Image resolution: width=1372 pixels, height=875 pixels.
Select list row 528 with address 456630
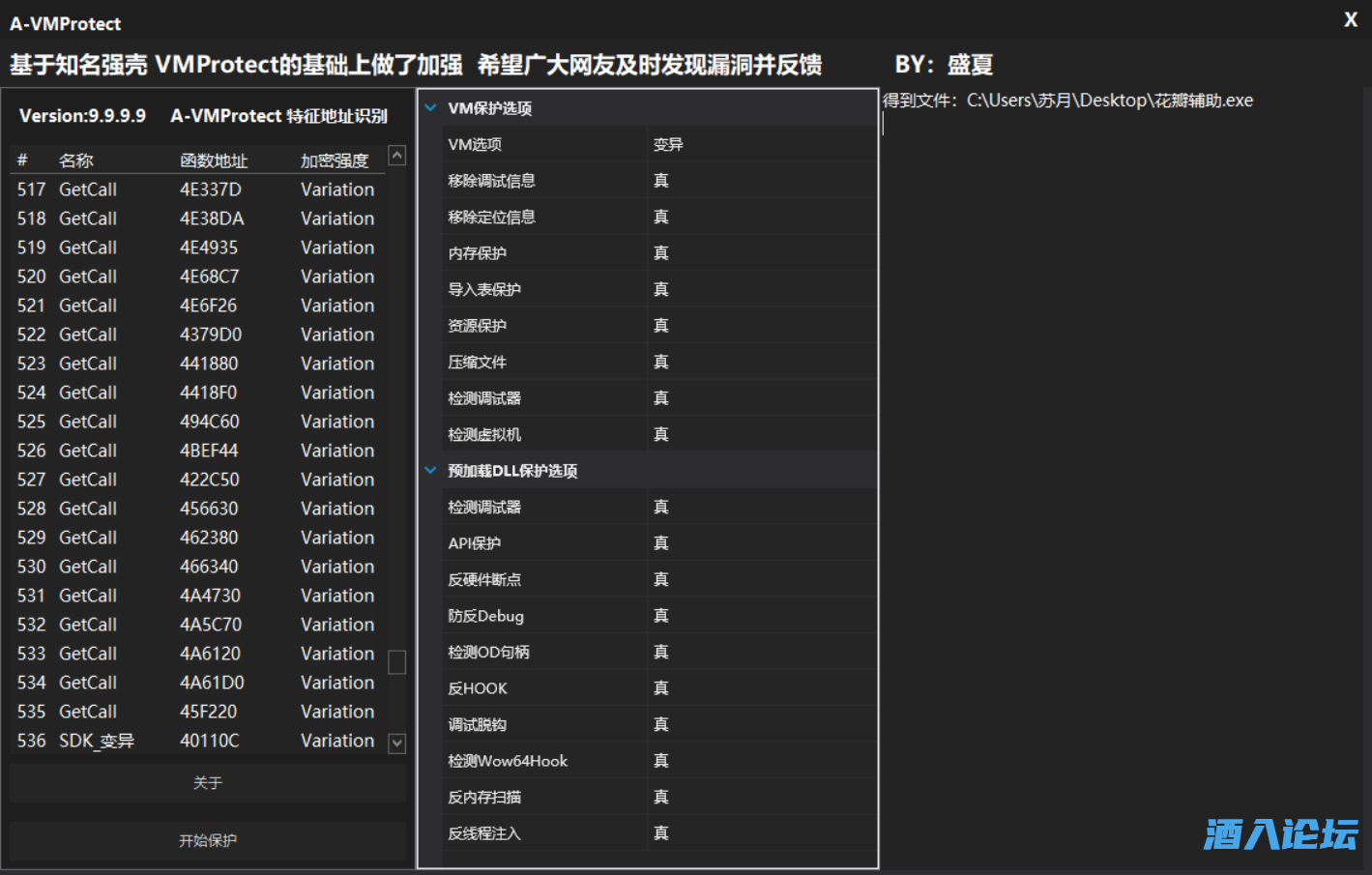point(197,509)
